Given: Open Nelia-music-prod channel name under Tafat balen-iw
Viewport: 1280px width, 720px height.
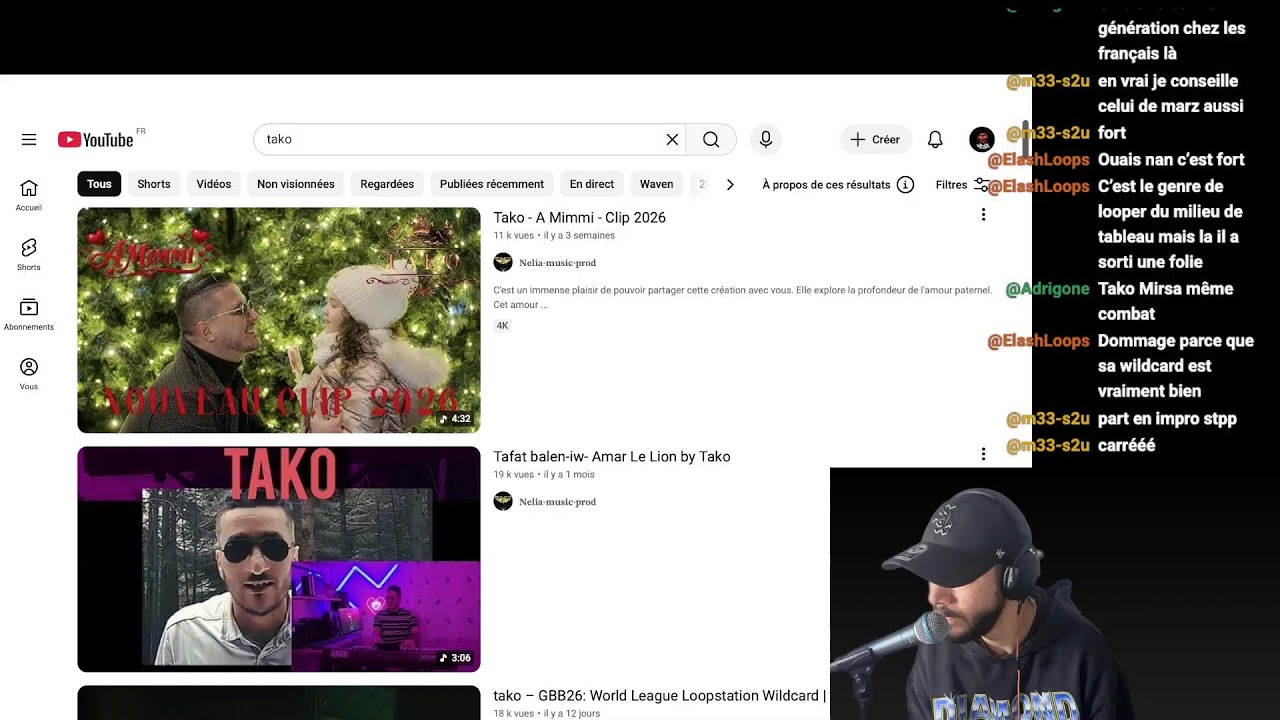Looking at the screenshot, I should click(557, 502).
